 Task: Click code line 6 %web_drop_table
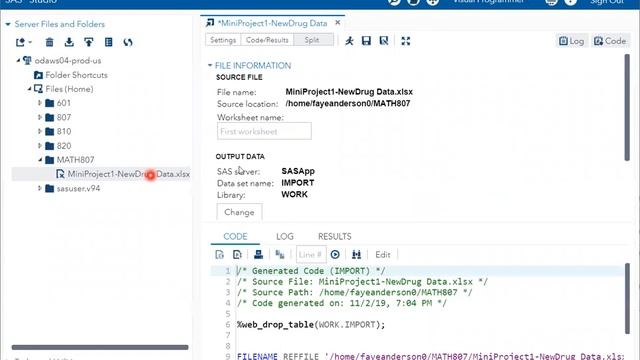pyautogui.click(x=311, y=325)
